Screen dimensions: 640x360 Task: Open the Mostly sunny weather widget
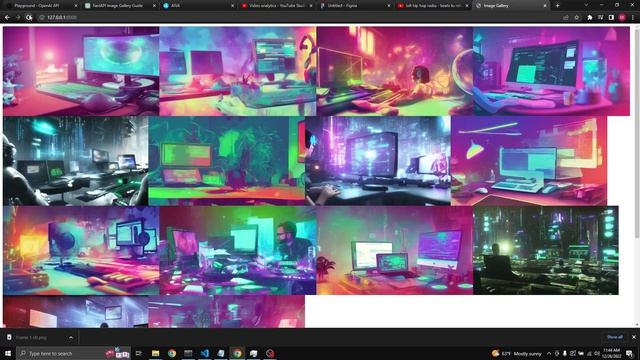517,353
